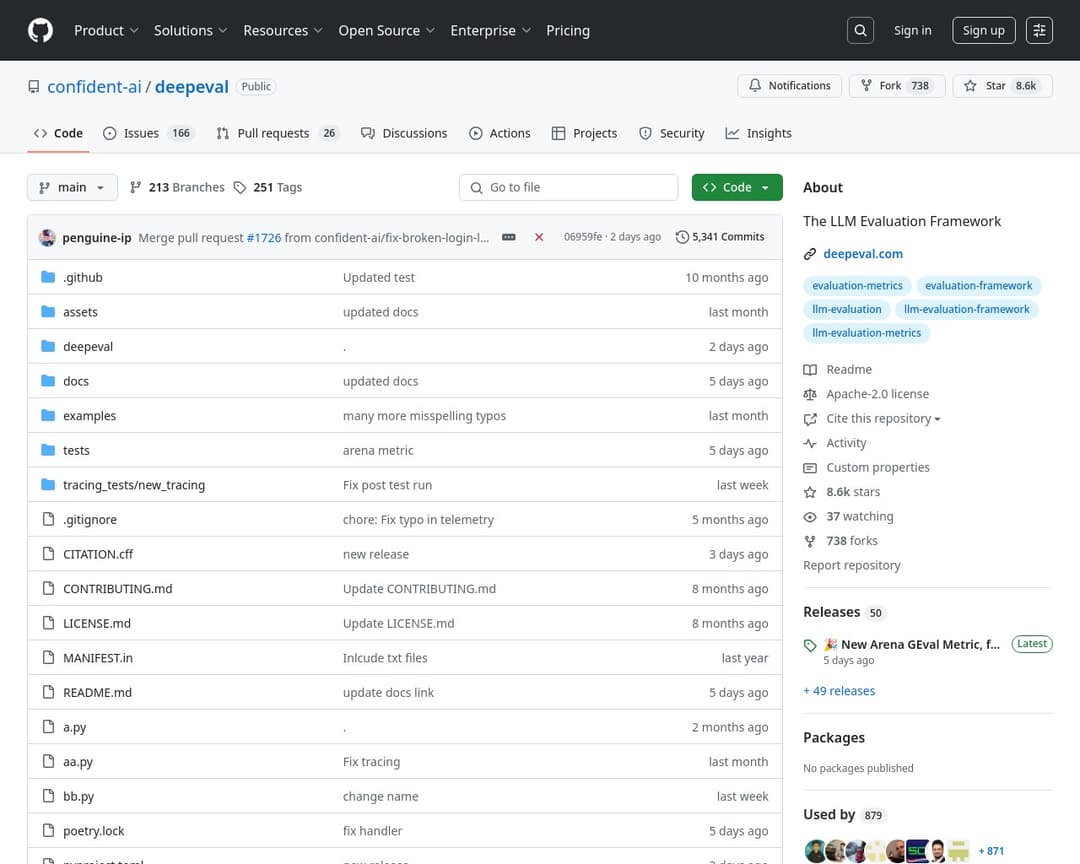Click the commits history clock icon

click(682, 237)
